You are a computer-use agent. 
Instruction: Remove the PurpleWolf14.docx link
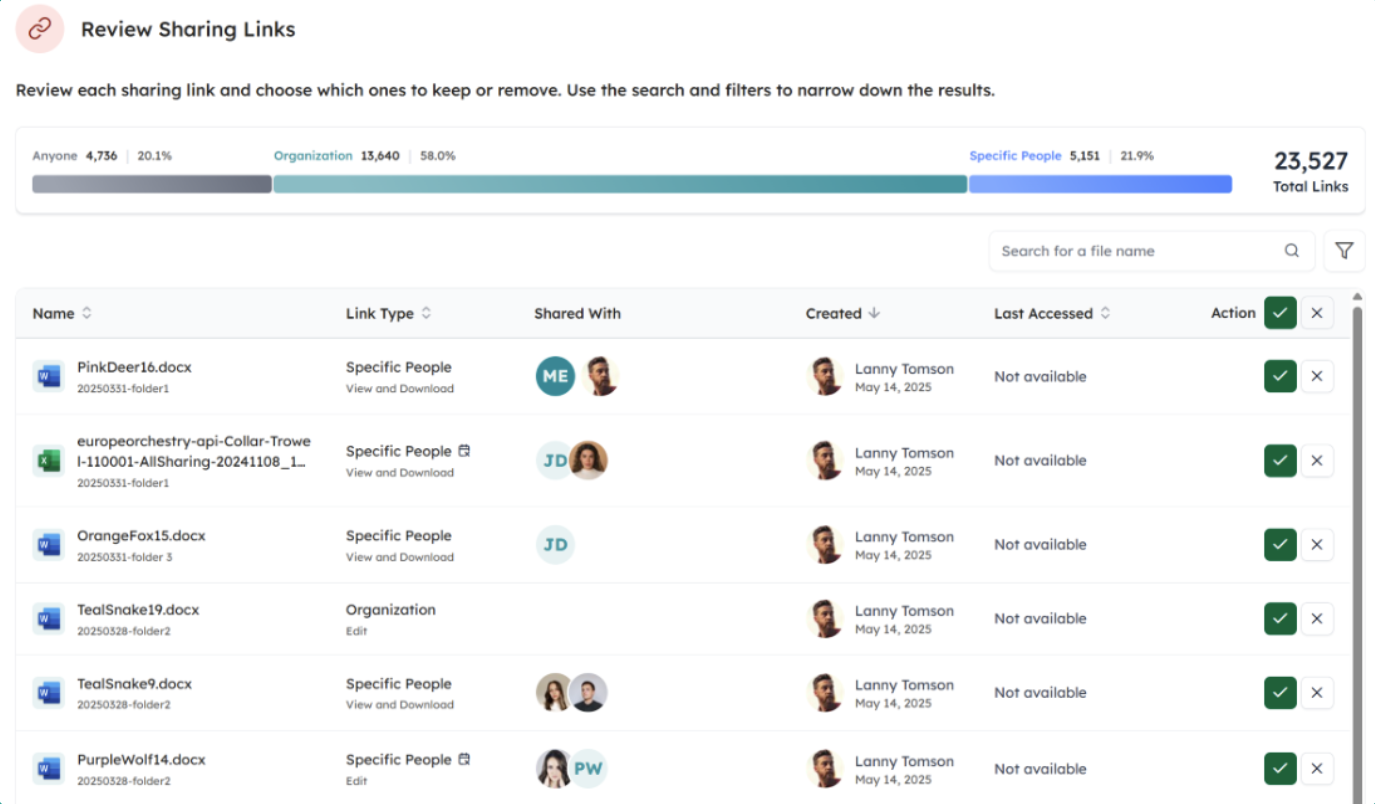pos(1317,769)
